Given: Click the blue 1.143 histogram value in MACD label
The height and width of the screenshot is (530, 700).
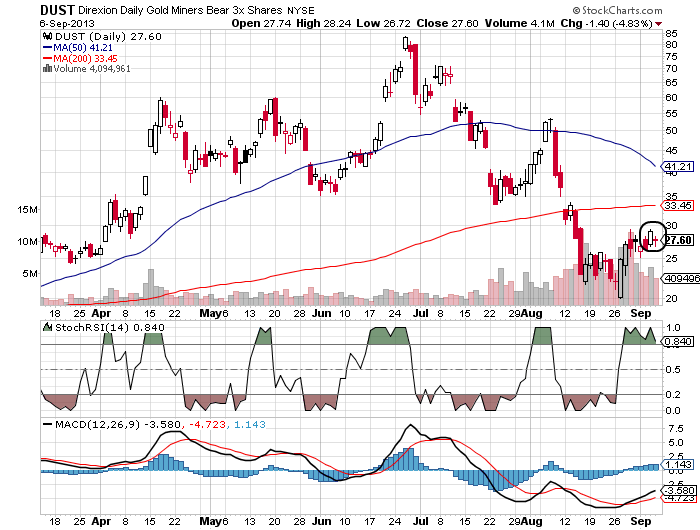Looking at the screenshot, I should tap(250, 424).
